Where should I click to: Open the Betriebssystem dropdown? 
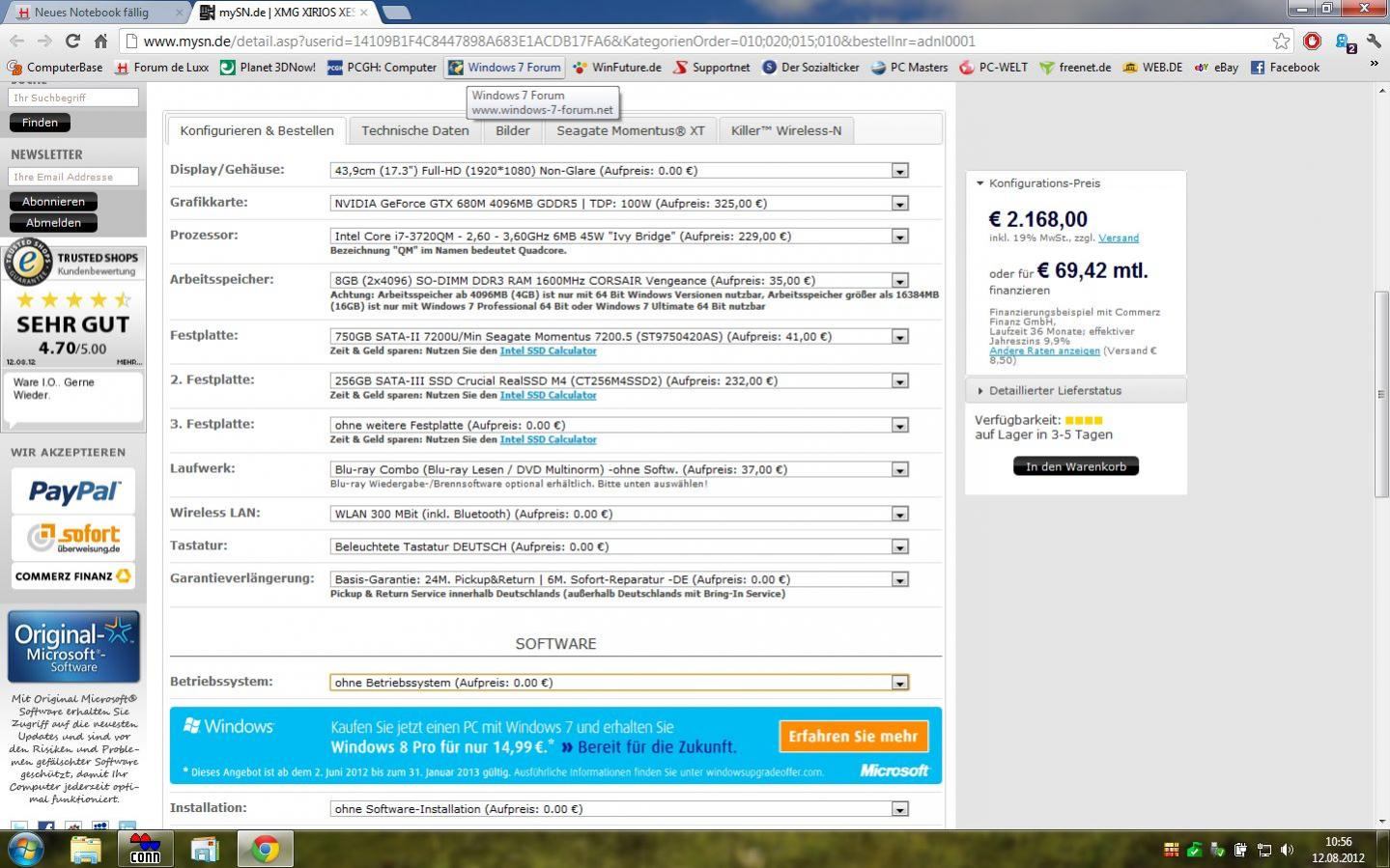tap(619, 682)
